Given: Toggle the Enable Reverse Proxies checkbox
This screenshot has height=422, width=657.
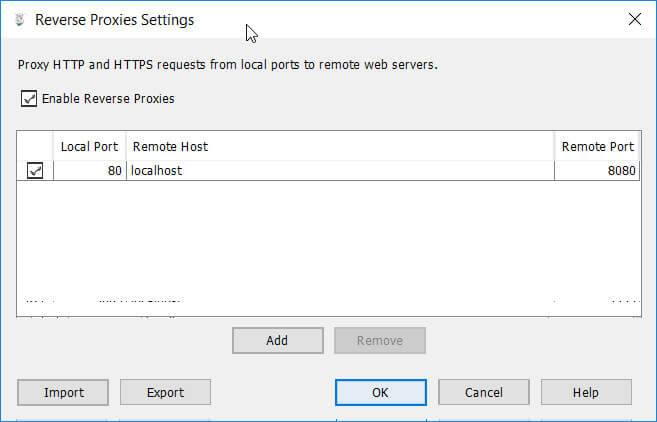Looking at the screenshot, I should click(x=29, y=99).
